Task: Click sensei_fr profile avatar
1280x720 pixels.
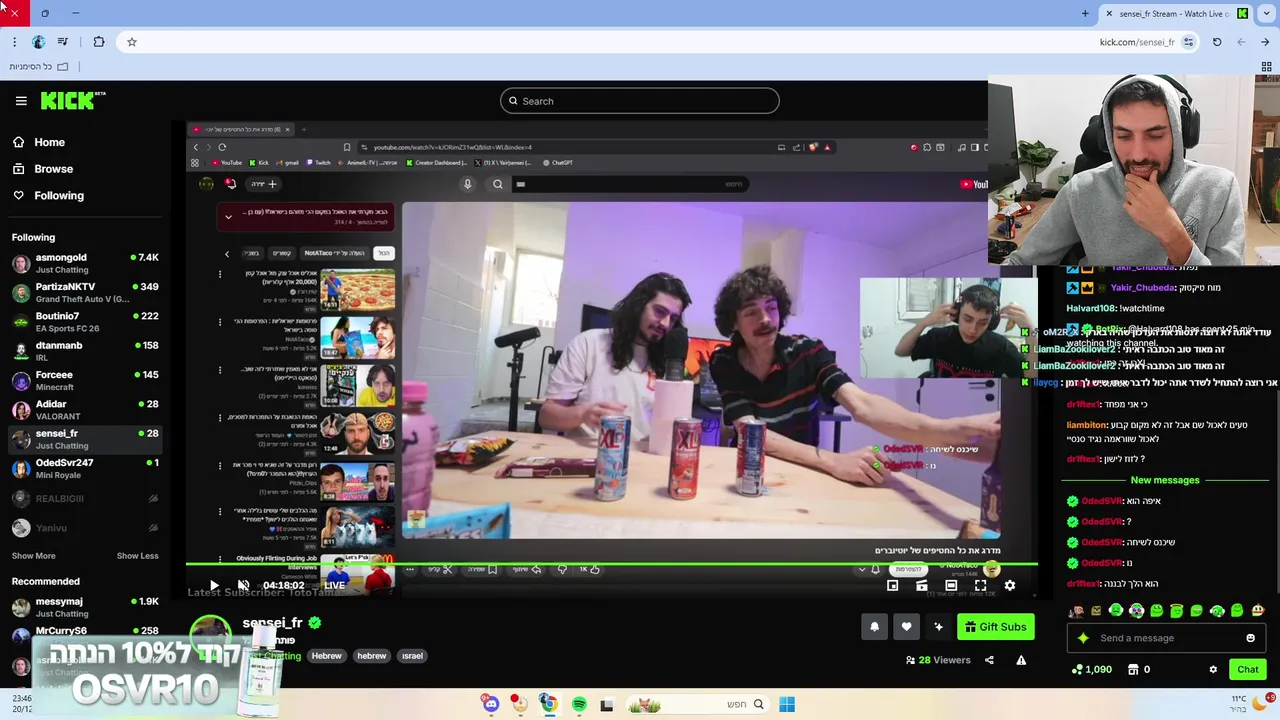Action: [211, 635]
